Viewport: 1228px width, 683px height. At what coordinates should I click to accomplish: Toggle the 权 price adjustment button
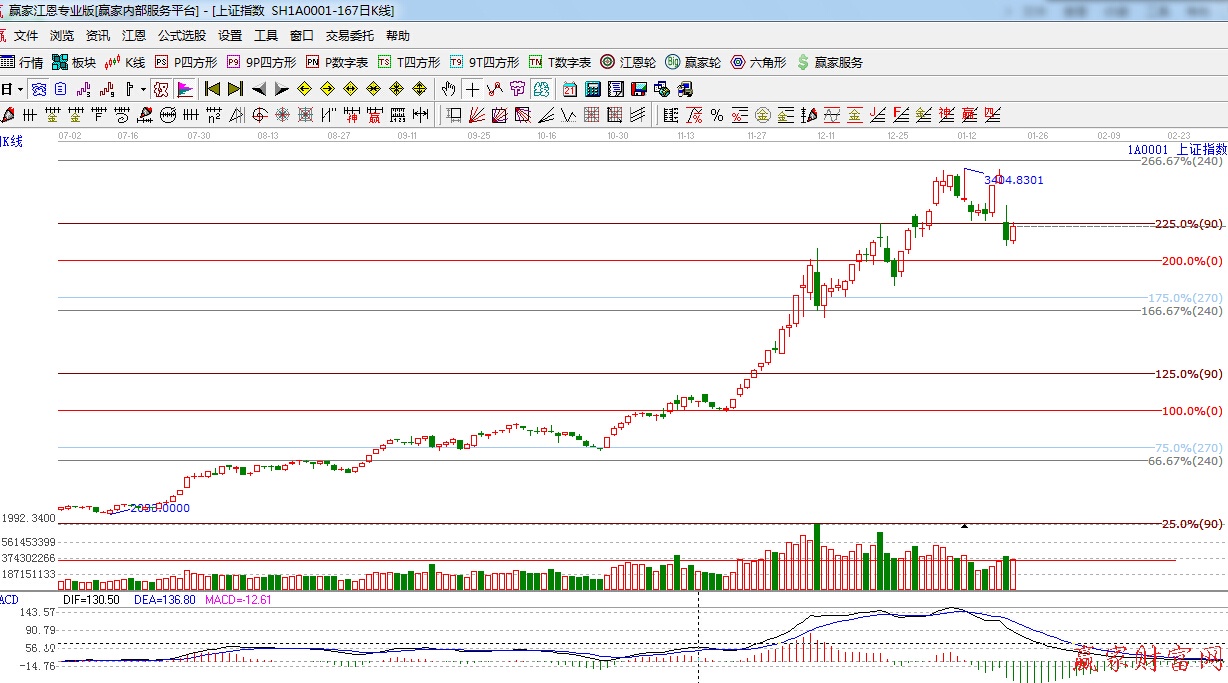point(161,89)
